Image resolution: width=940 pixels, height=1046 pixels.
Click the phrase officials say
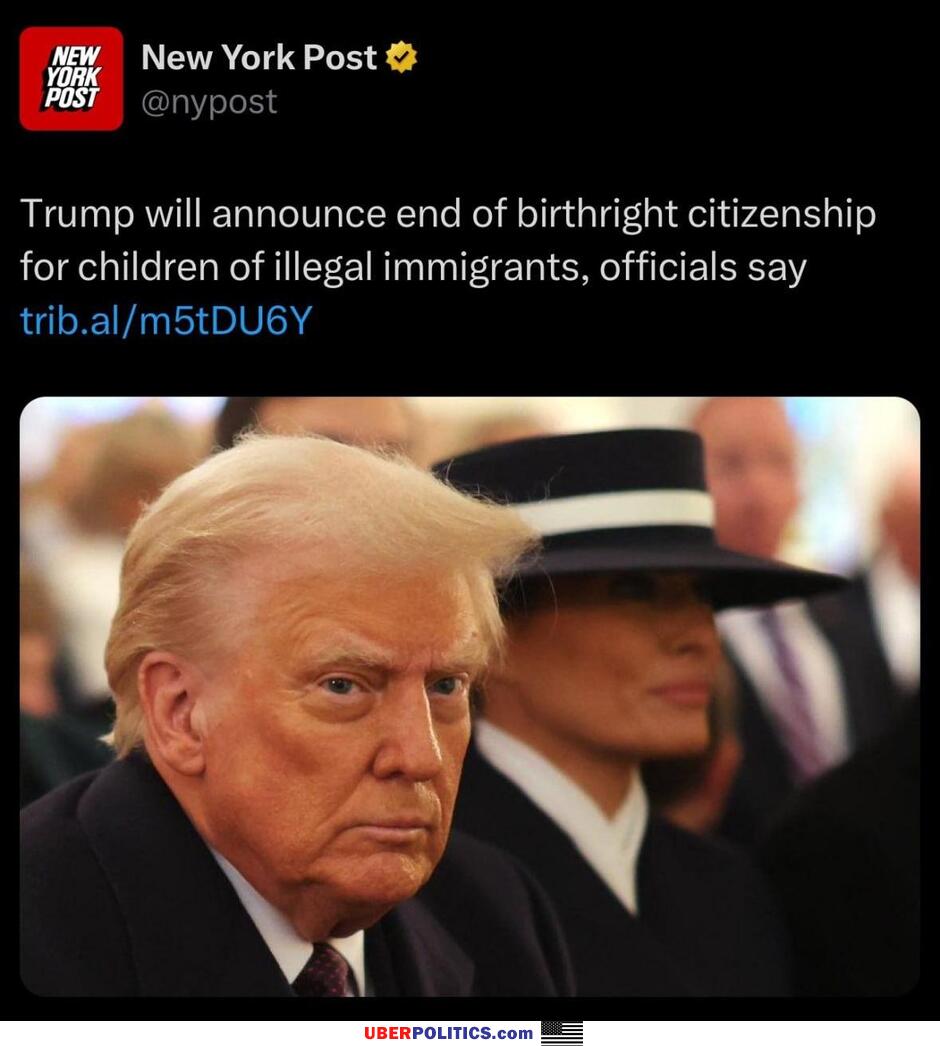coord(702,267)
